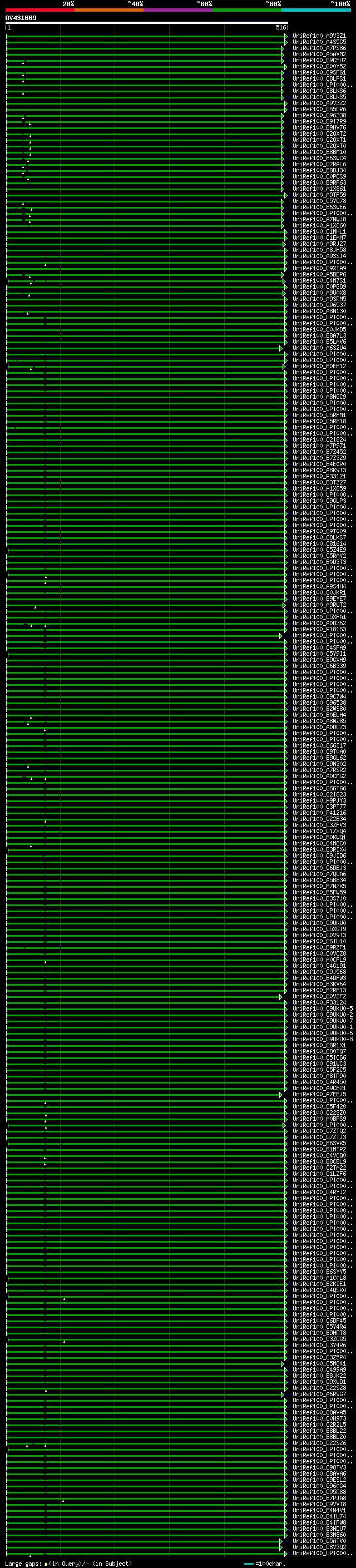Click the UniRef100_A6S2U4 label
The image size is (356, 1568).
point(319,348)
